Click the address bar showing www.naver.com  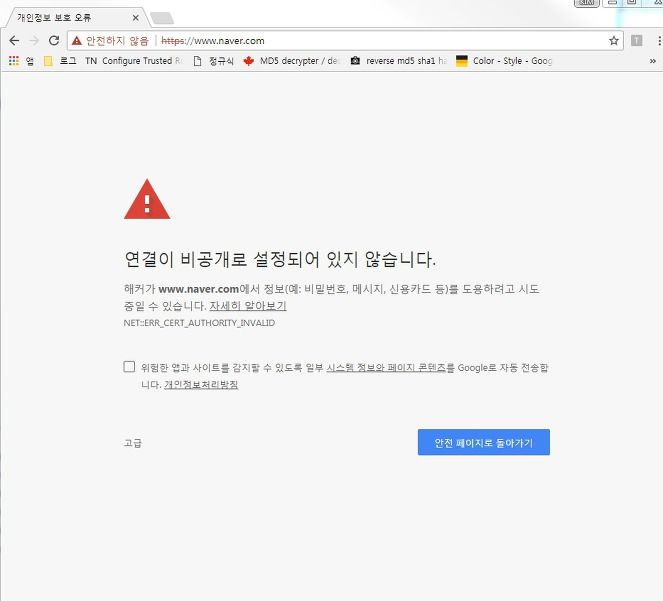[x=345, y=41]
